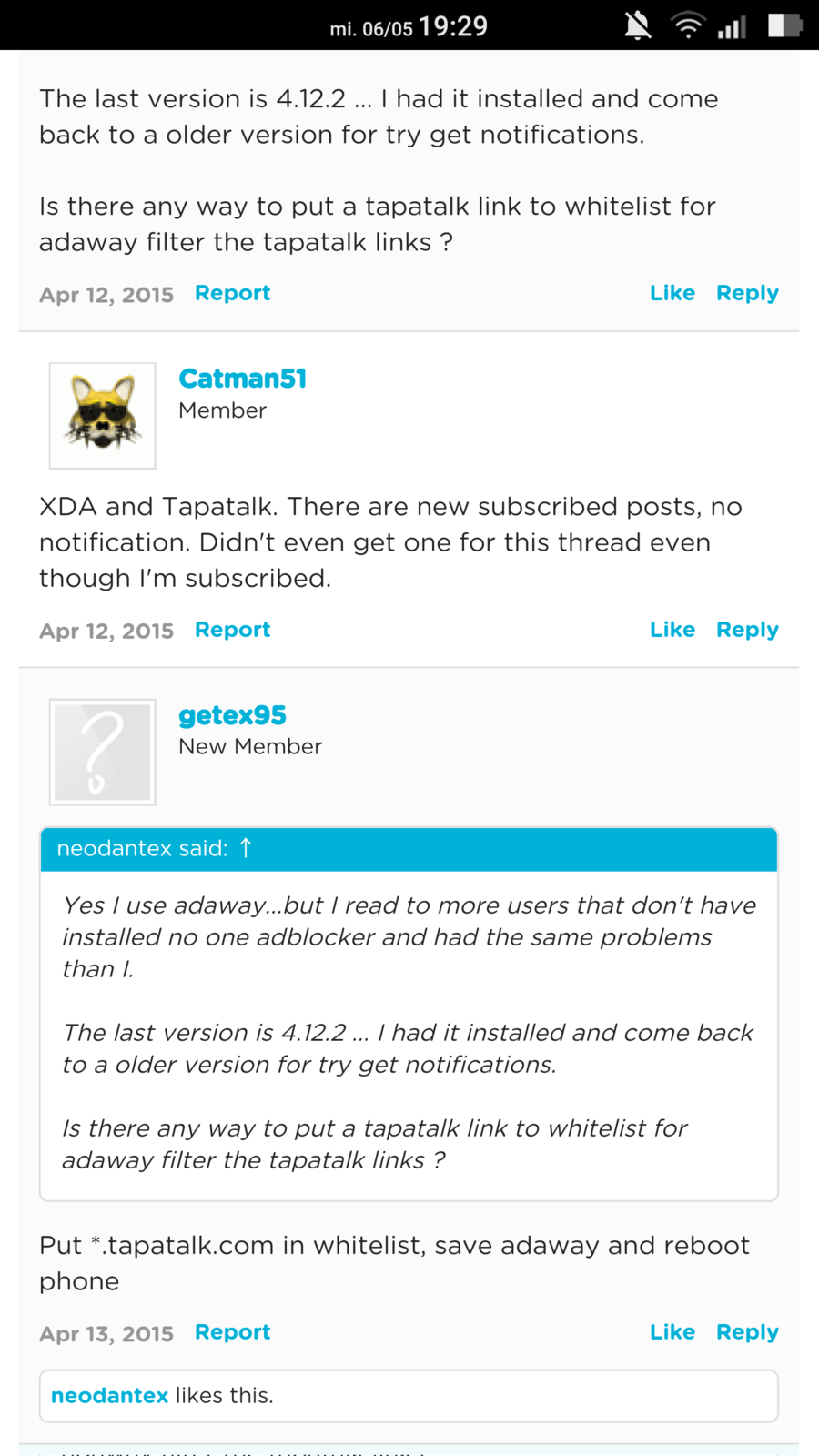Open getex95's placeholder avatar
Screen dimensions: 819x1456
(103, 753)
